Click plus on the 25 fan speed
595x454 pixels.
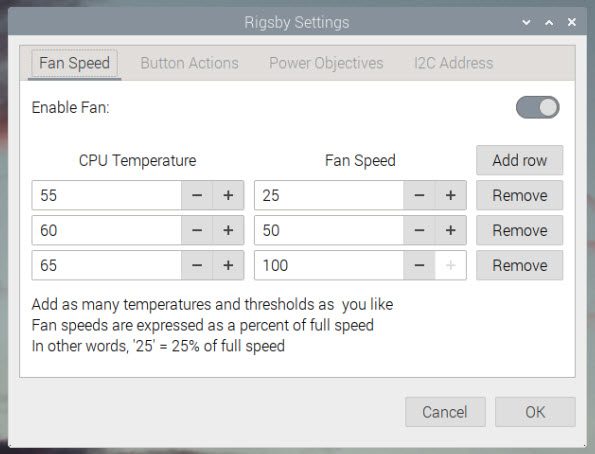[x=450, y=195]
